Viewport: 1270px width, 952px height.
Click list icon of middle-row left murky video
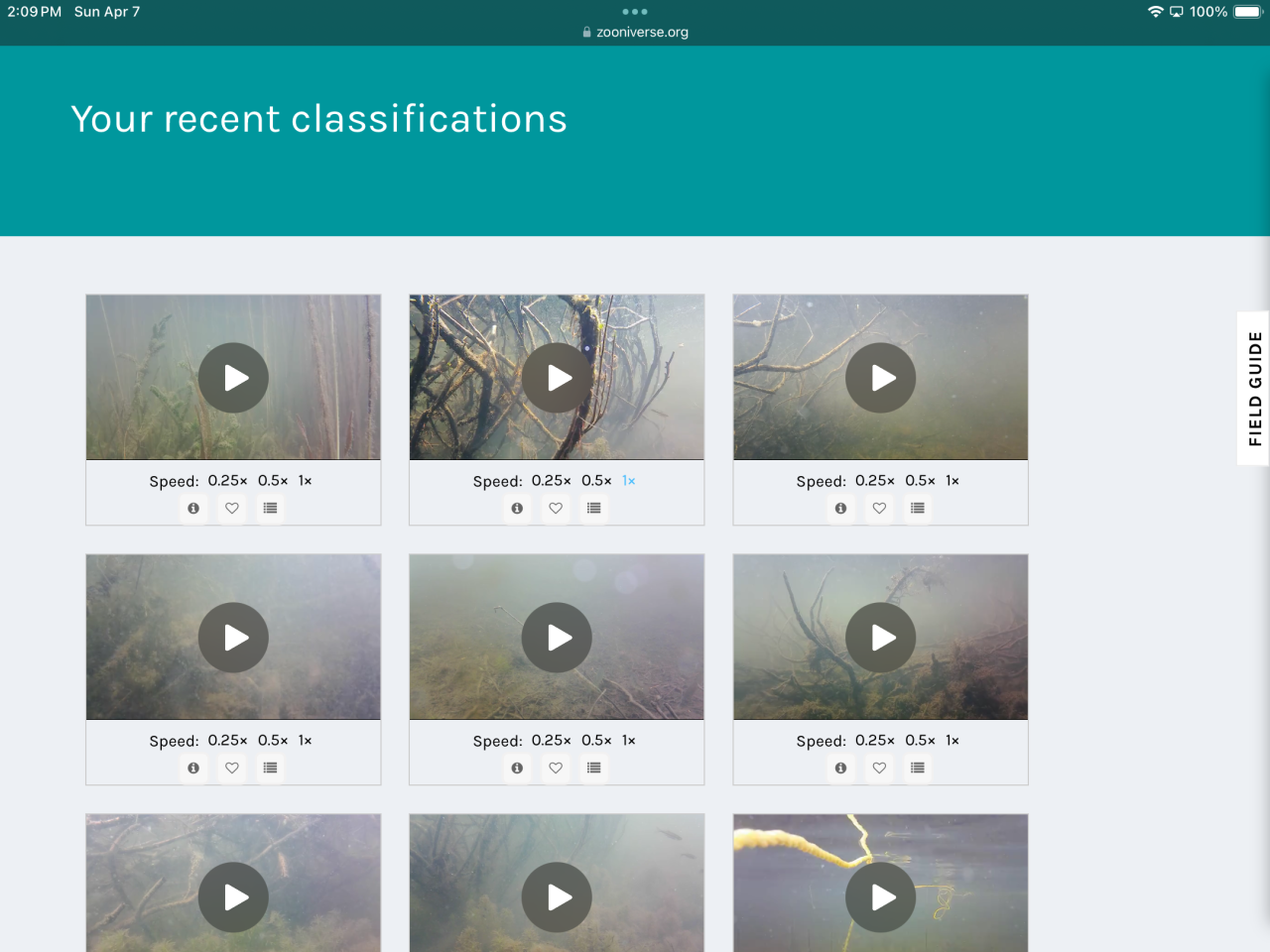(x=270, y=769)
